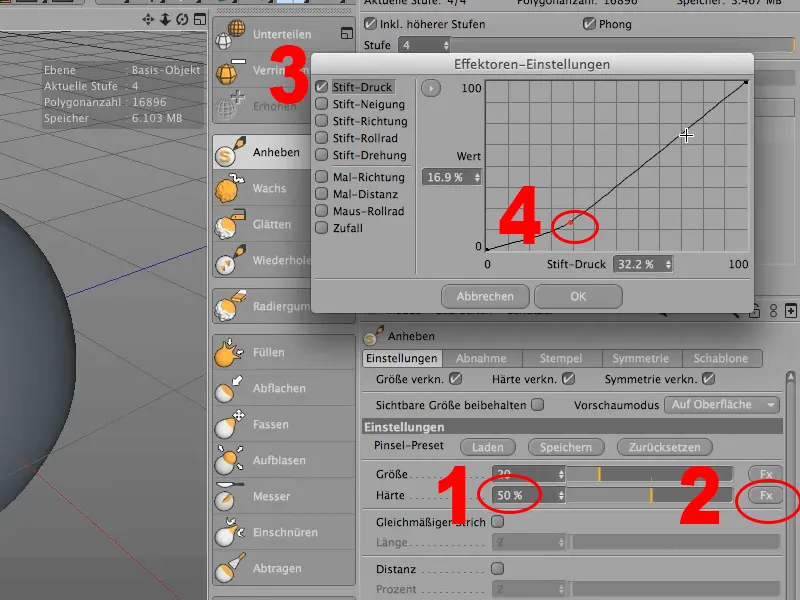This screenshot has width=800, height=600.
Task: Select the Füllen fill tool
Action: (283, 352)
